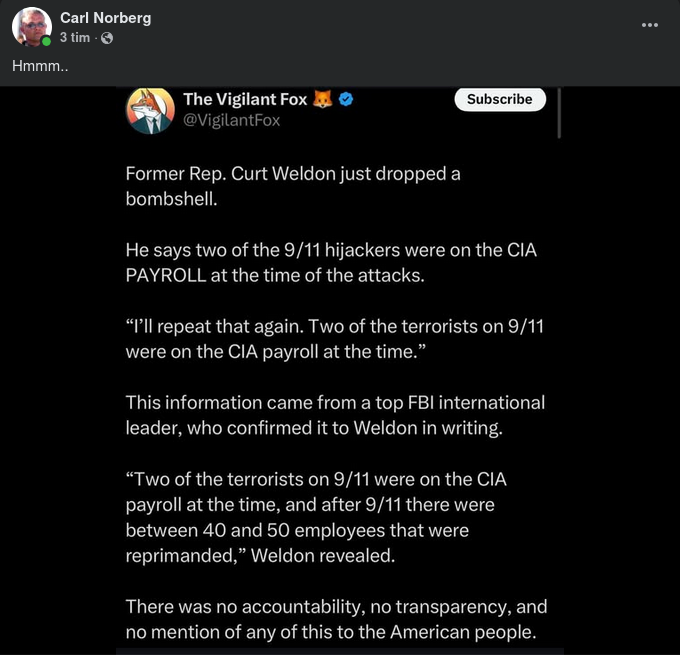Click the @VigilantFox handle
The image size is (680, 655).
(x=231, y=120)
